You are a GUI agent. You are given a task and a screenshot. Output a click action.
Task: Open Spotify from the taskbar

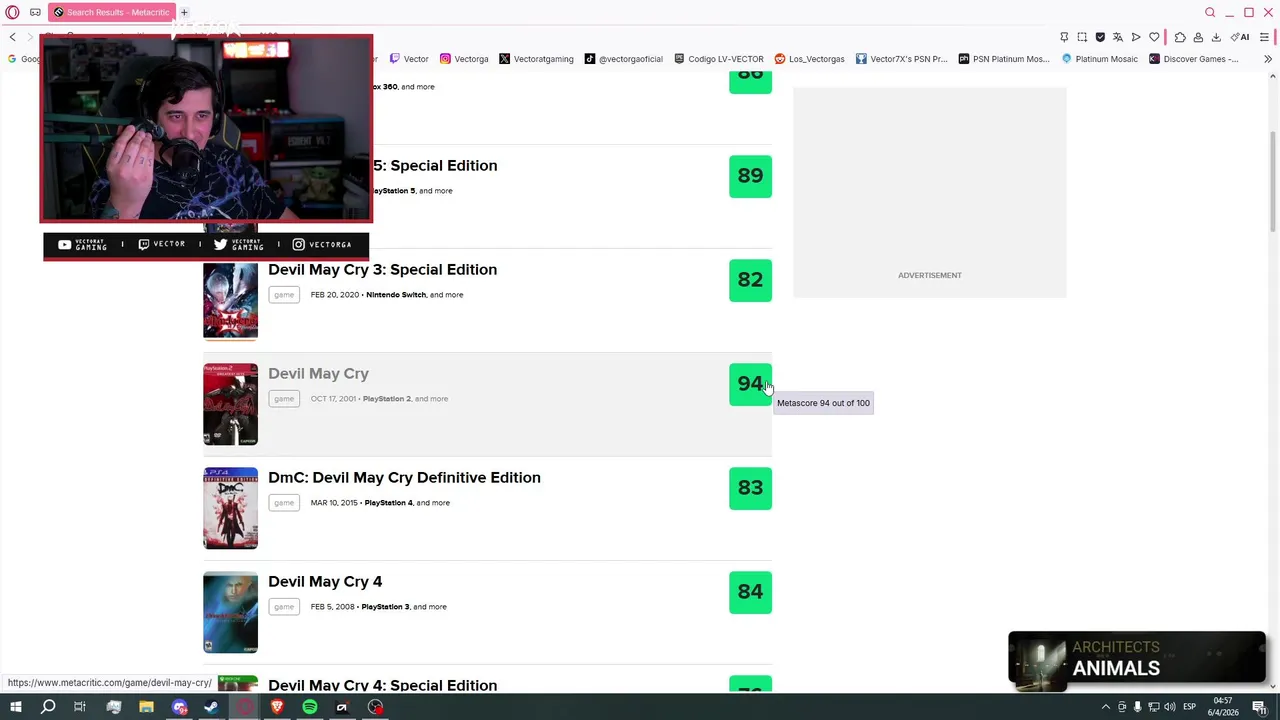[310, 707]
